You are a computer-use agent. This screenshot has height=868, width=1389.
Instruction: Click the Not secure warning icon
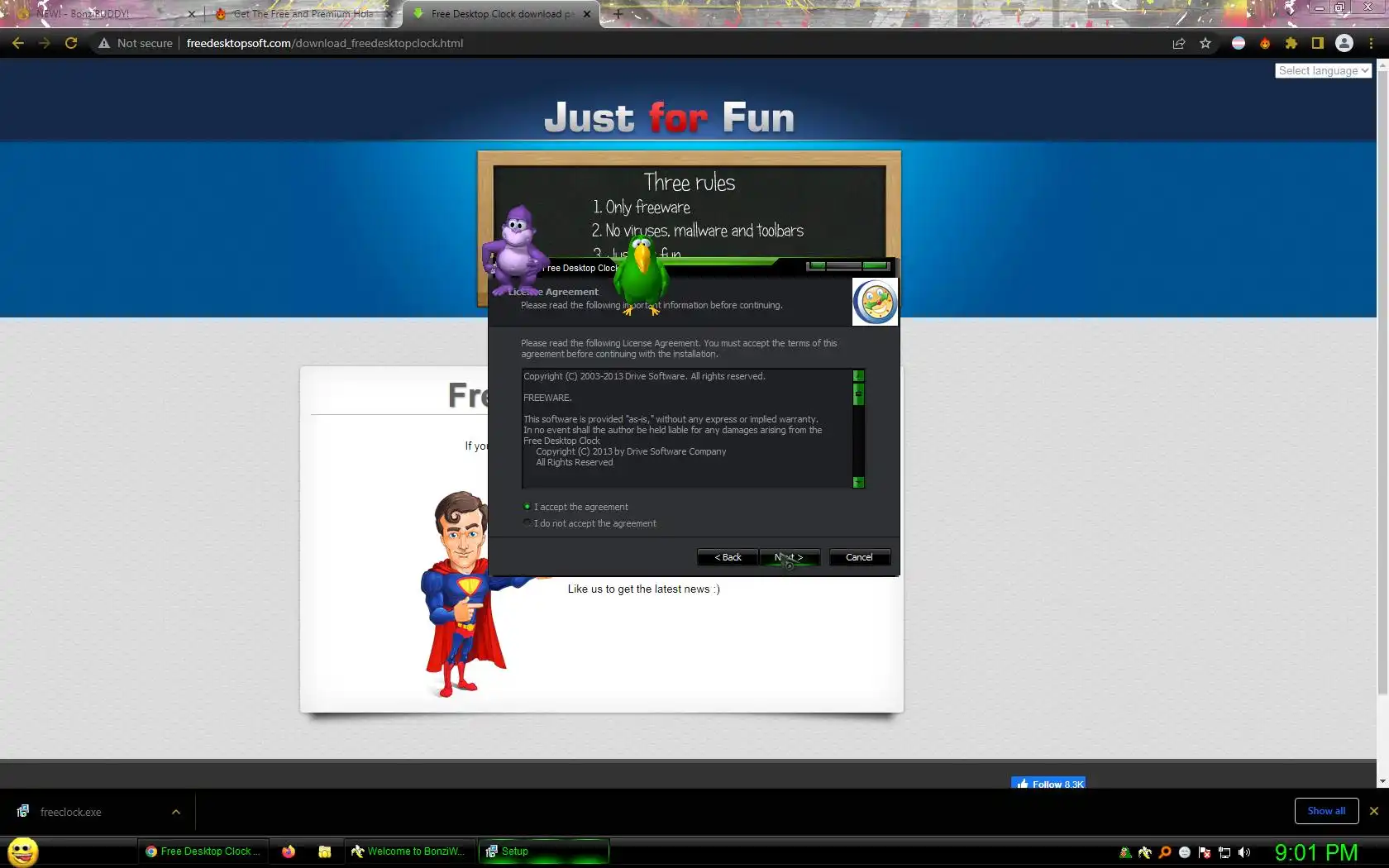(104, 43)
